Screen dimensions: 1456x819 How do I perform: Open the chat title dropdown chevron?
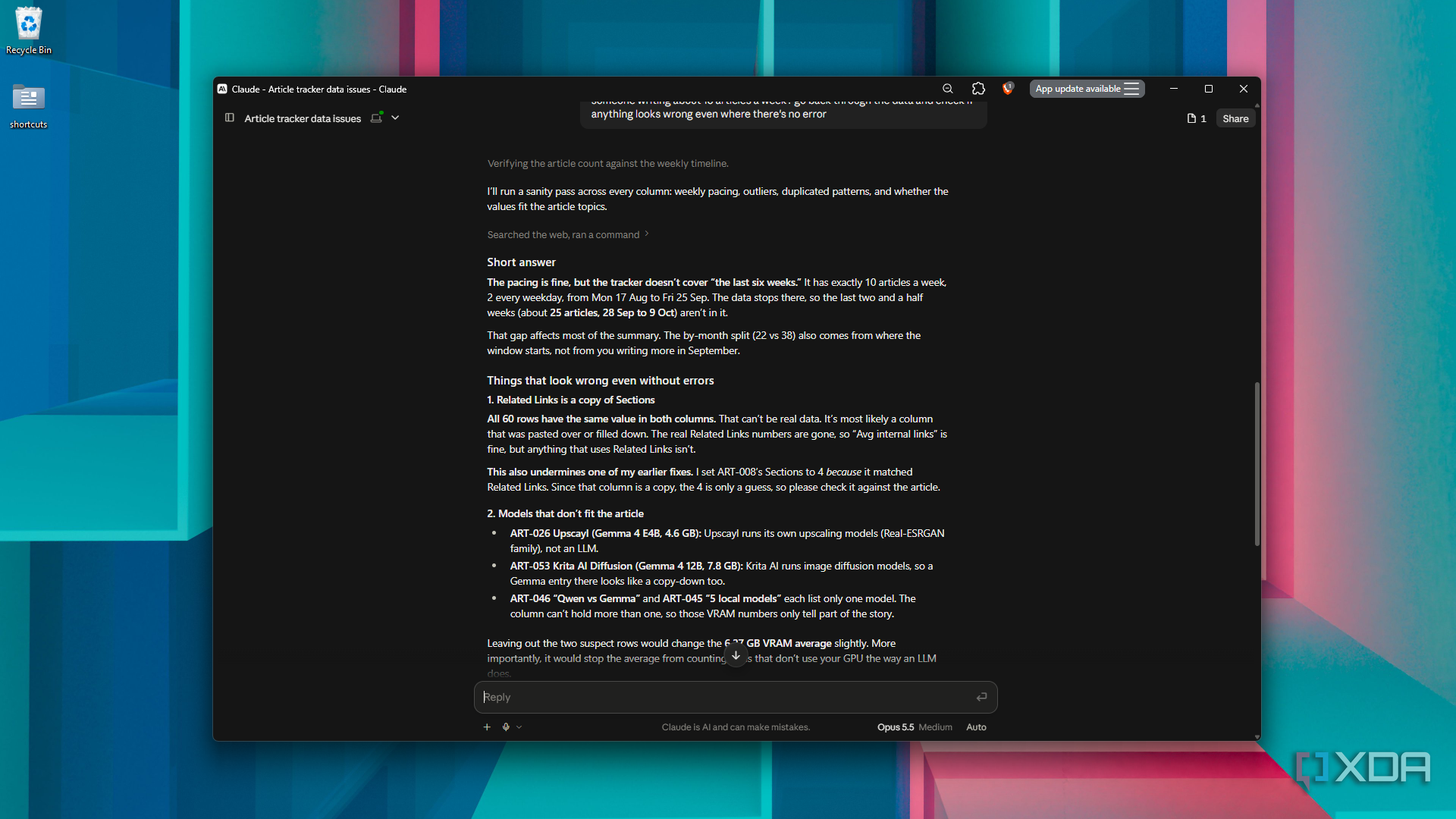pos(395,118)
